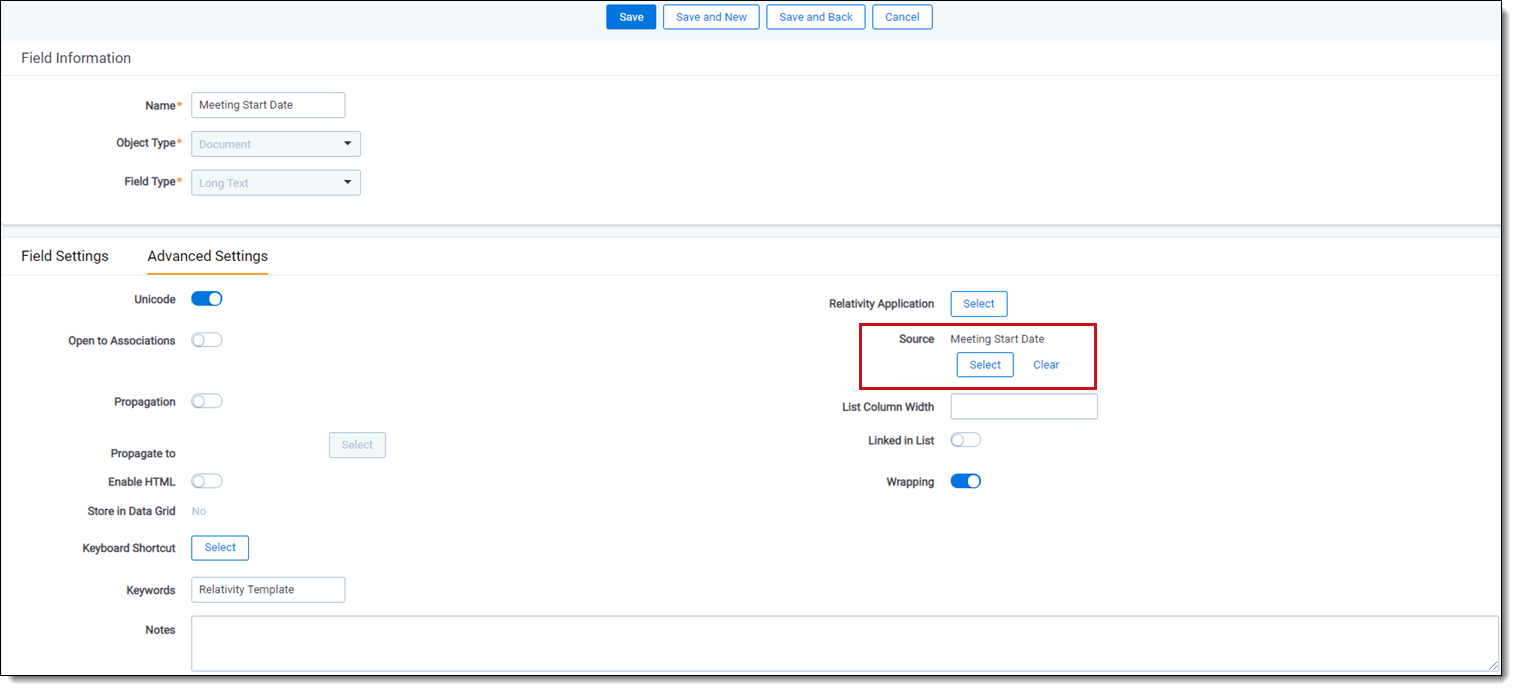1517x691 pixels.
Task: Click Select next to Relativity Application
Action: [978, 304]
